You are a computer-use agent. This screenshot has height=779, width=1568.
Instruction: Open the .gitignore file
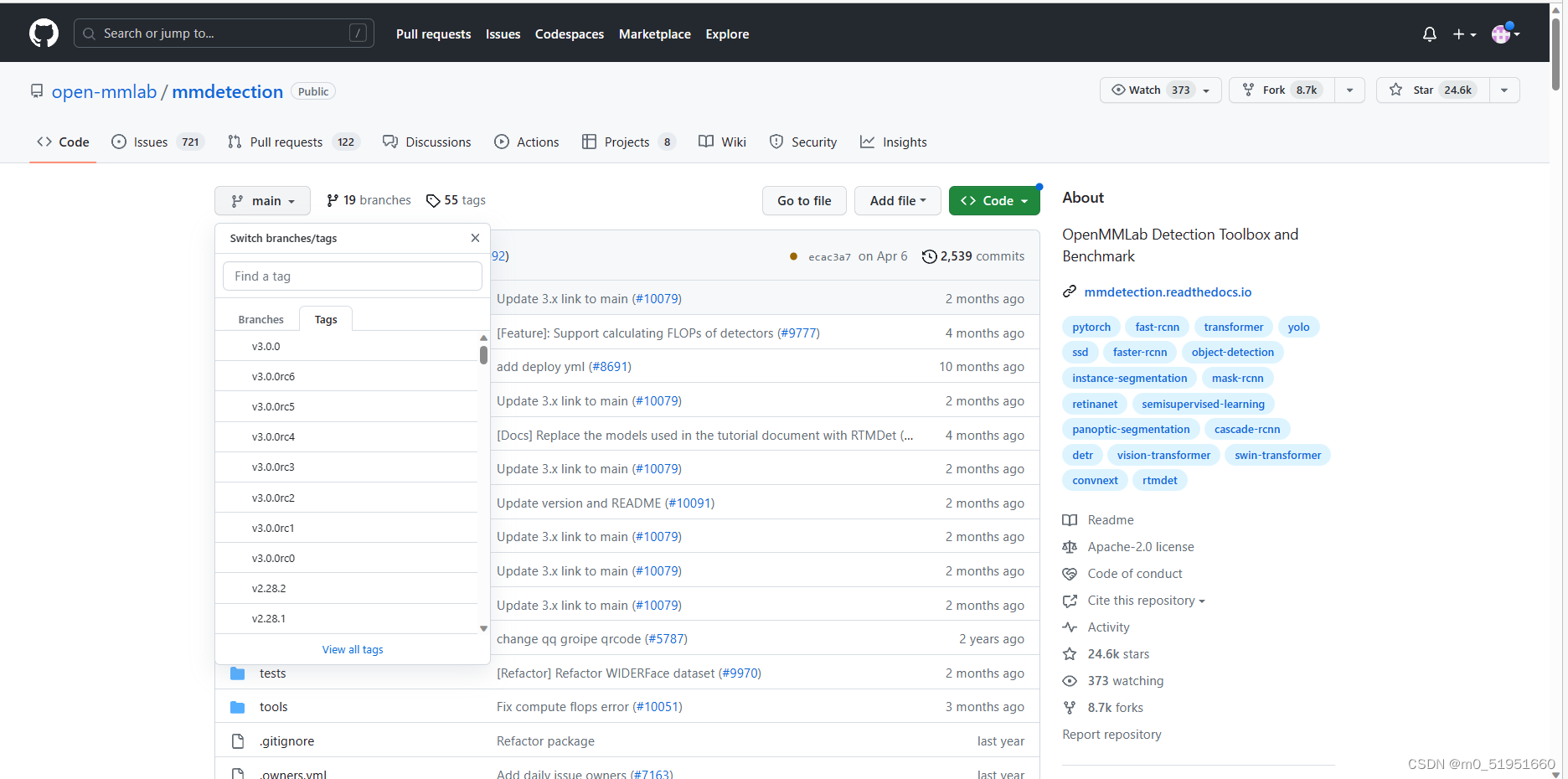(x=286, y=741)
